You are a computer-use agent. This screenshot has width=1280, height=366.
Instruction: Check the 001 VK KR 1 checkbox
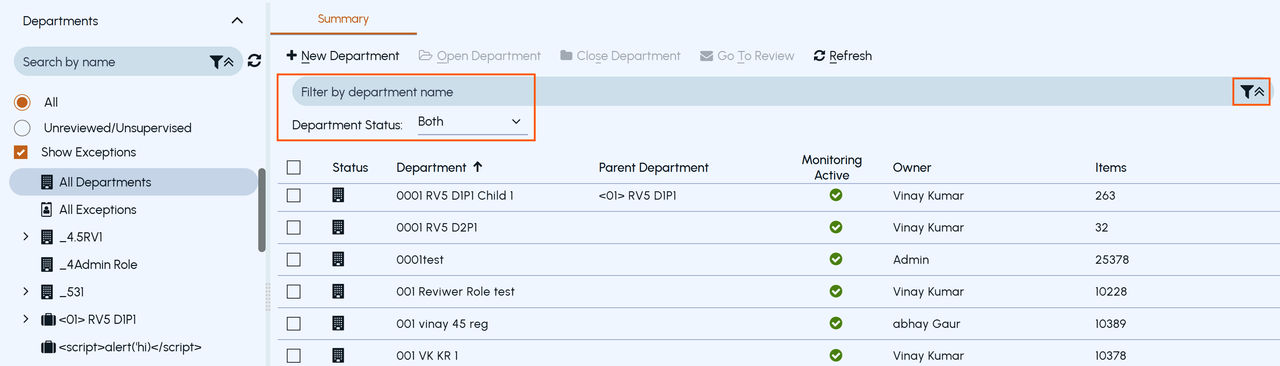[x=293, y=356]
